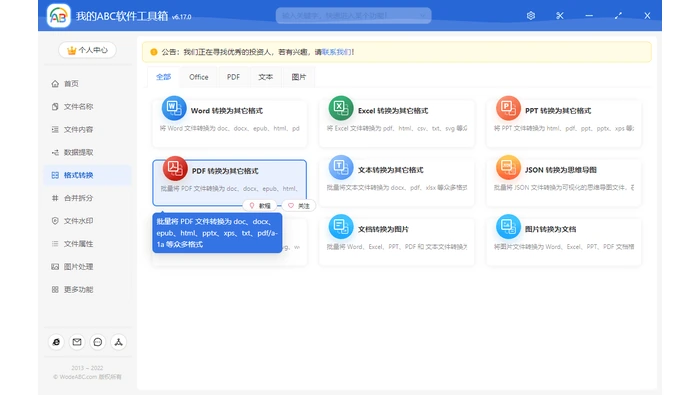
Task: Open the browser website icon at sidebar bottom
Action: click(x=56, y=342)
